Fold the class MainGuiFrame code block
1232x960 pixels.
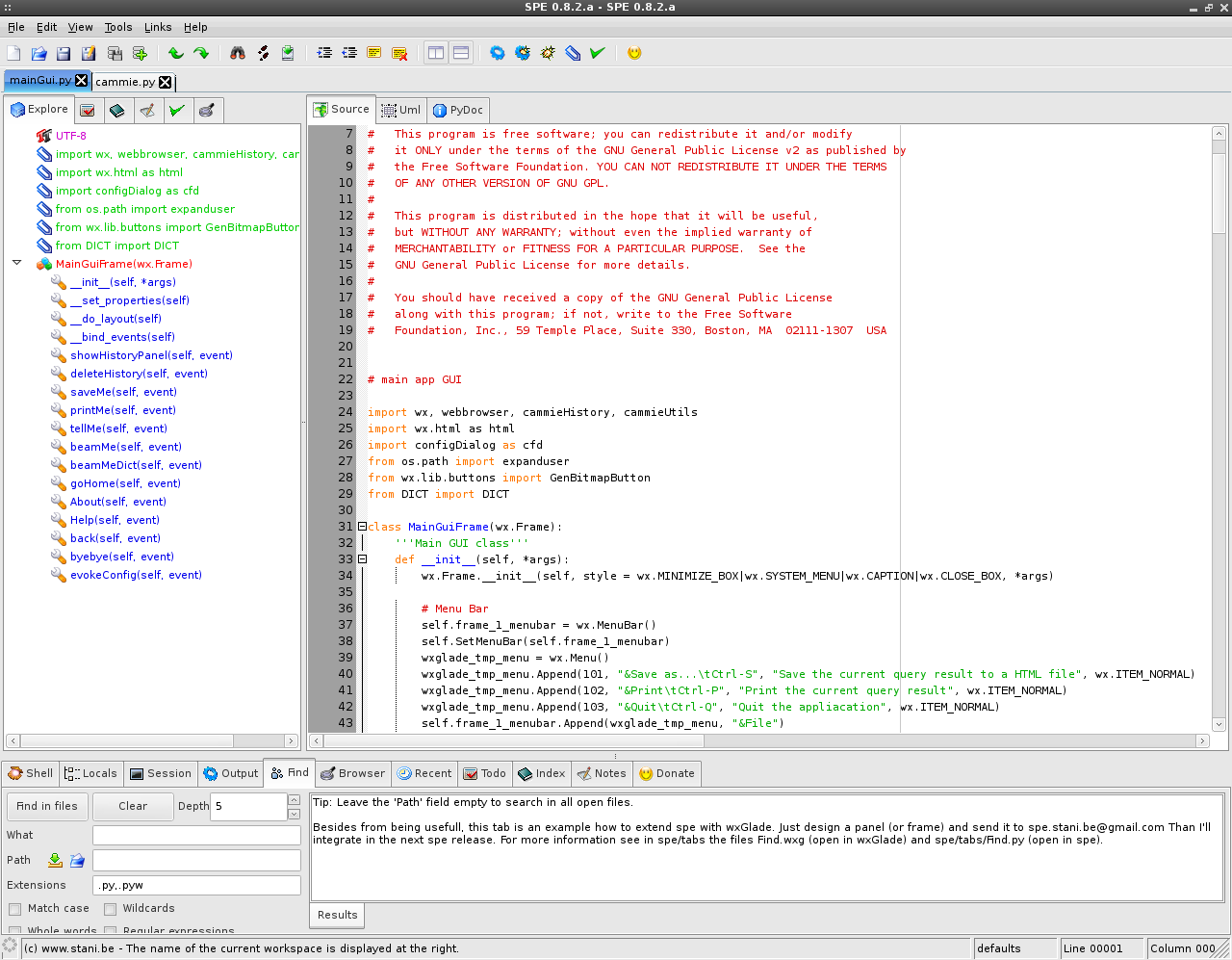point(362,527)
